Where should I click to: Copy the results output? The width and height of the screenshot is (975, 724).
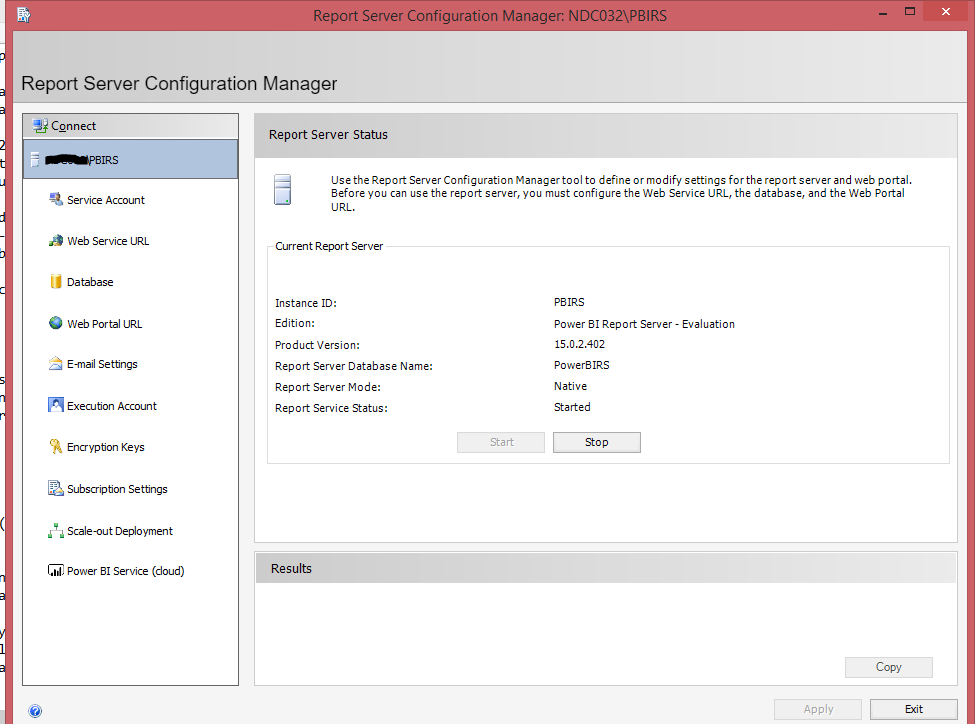[888, 667]
